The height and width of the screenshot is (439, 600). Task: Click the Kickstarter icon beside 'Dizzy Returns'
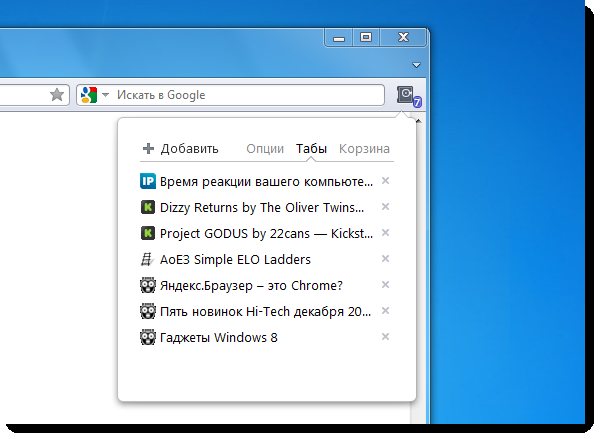coord(148,207)
